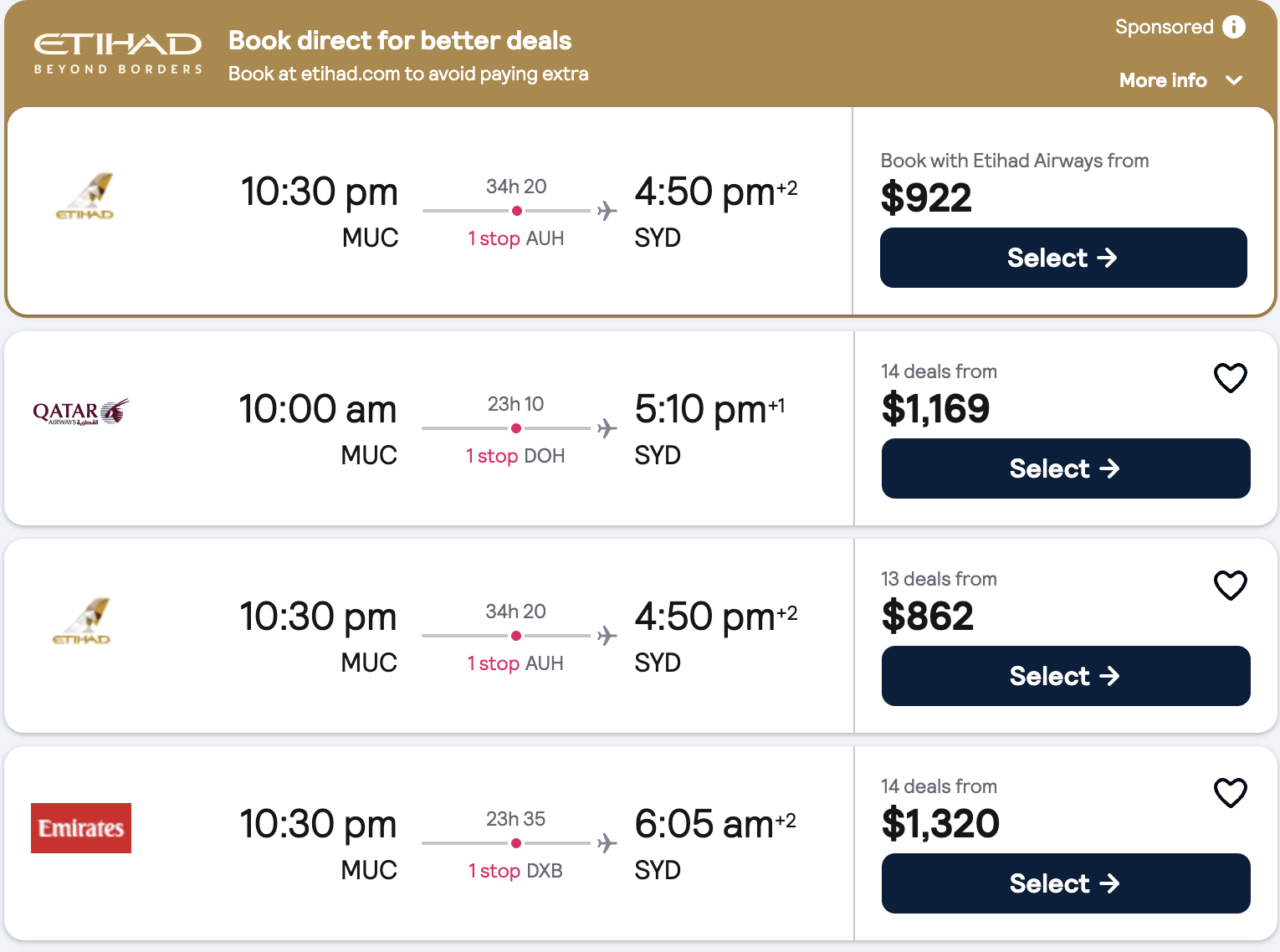Viewport: 1280px width, 952px height.
Task: Click the '1 stop DOH' label
Action: coord(515,456)
